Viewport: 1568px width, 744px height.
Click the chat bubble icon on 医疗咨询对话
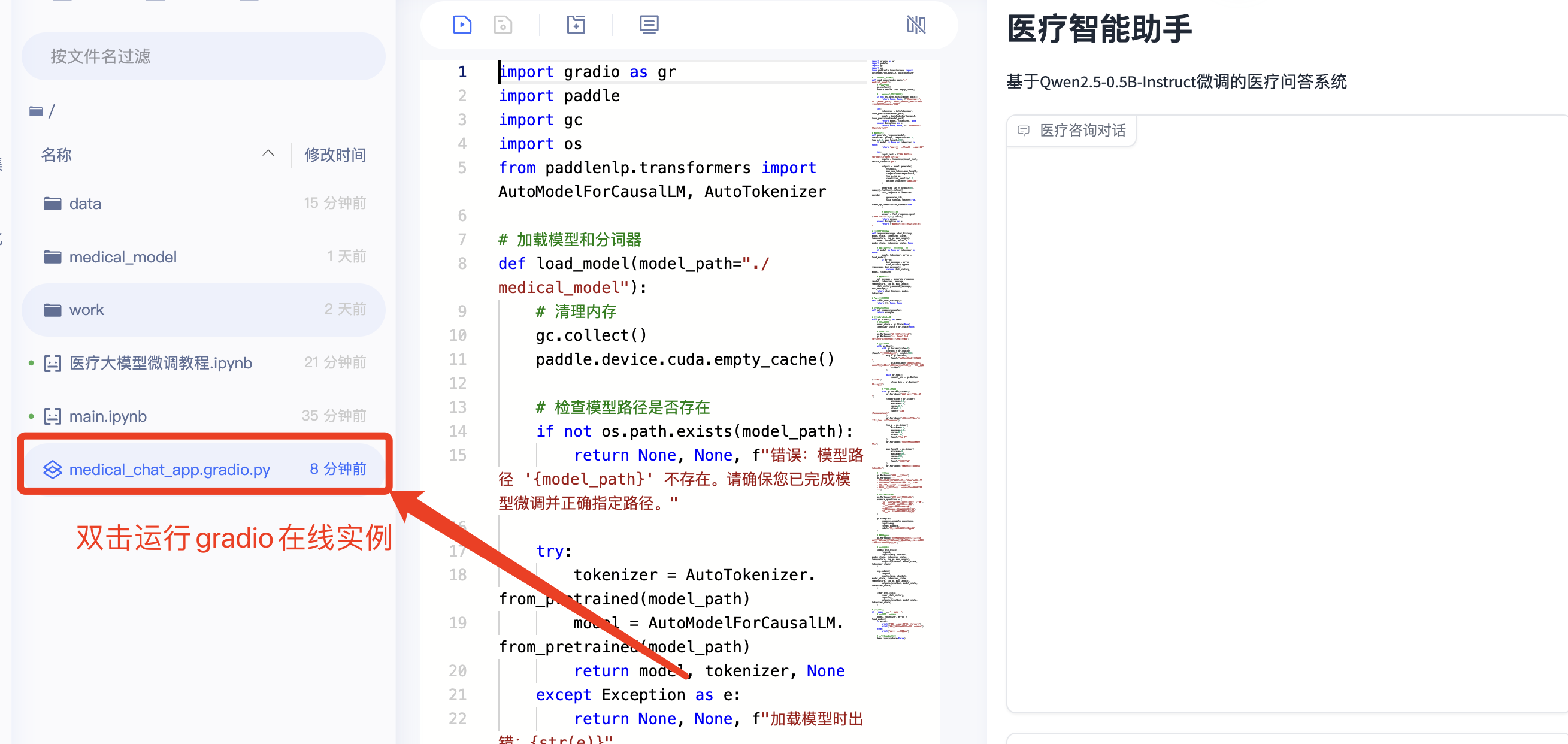(1023, 131)
